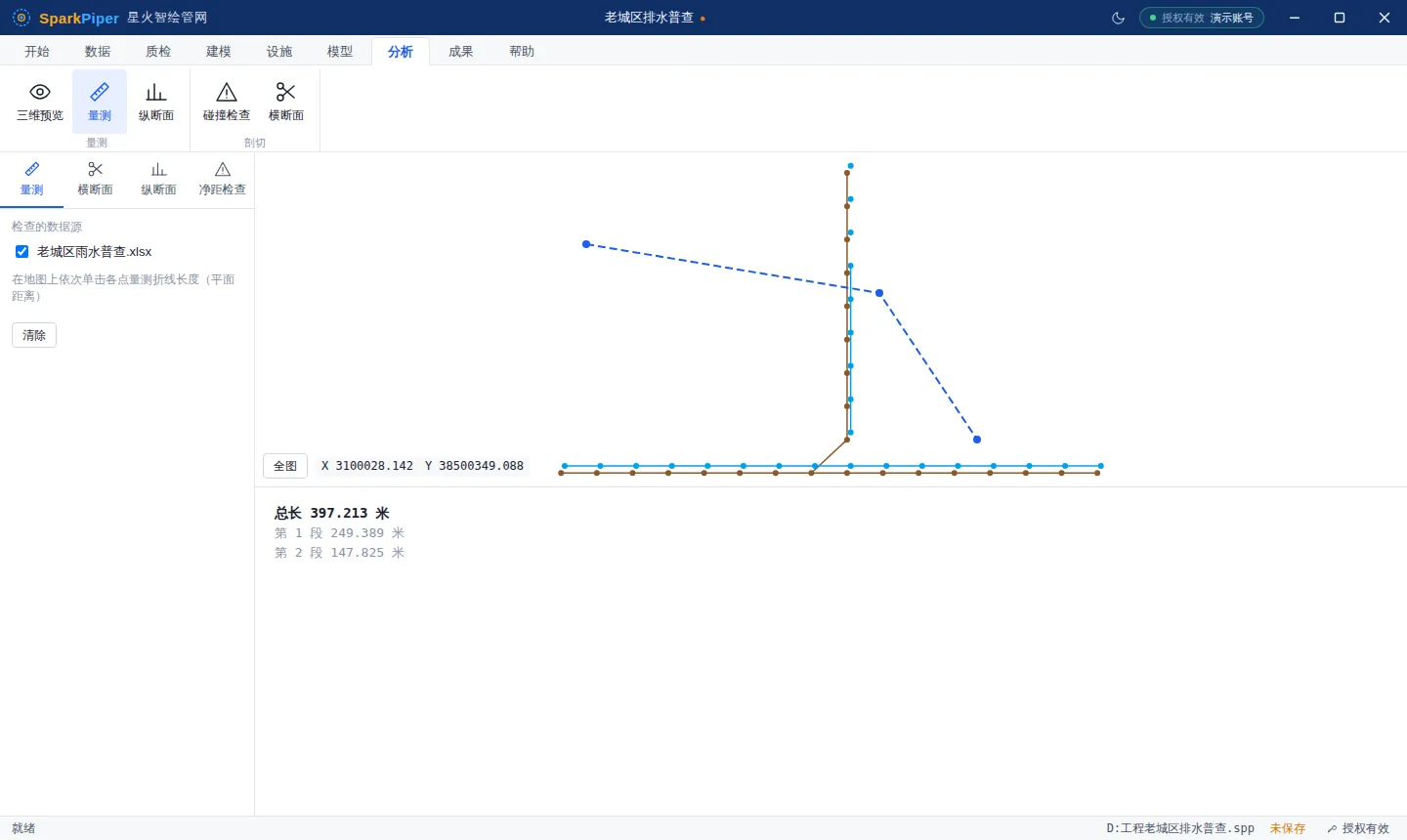Open the 数据 ribbon tab

pos(98,51)
